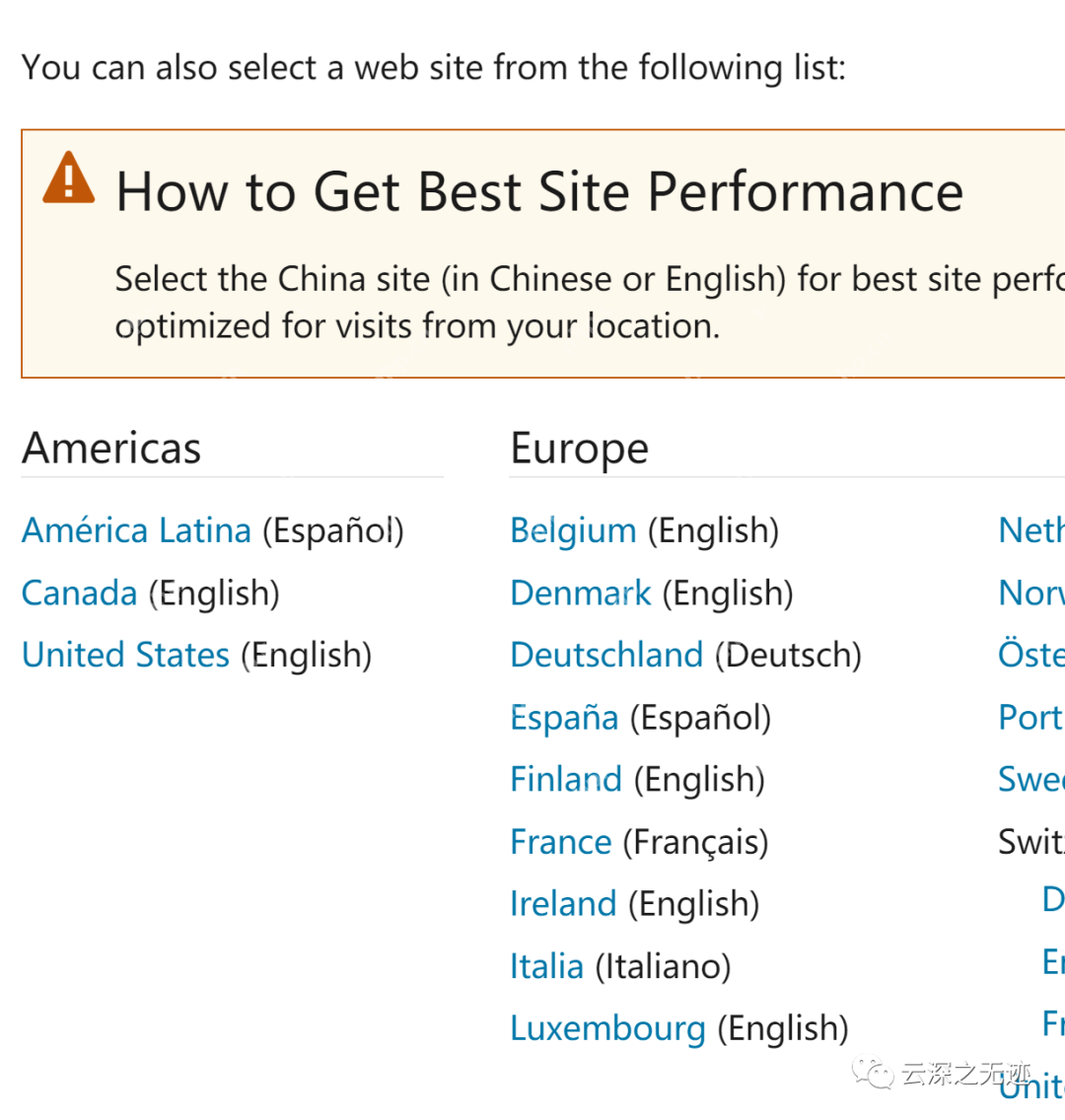Open the América Latina site link
1065x1120 pixels.
136,530
